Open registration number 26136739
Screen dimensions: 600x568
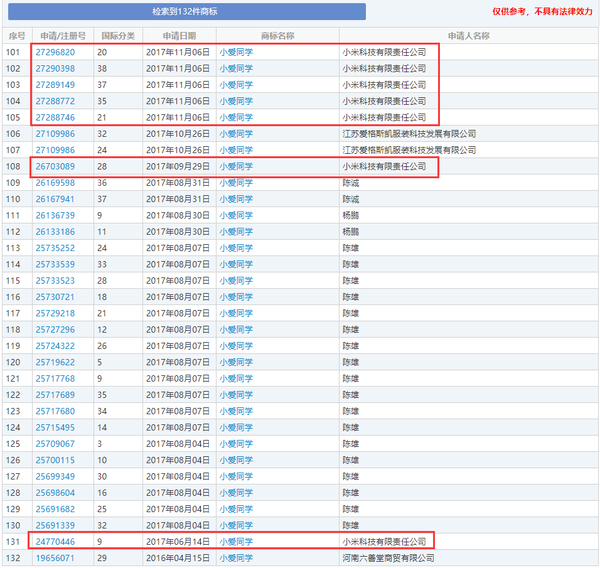pyautogui.click(x=55, y=215)
